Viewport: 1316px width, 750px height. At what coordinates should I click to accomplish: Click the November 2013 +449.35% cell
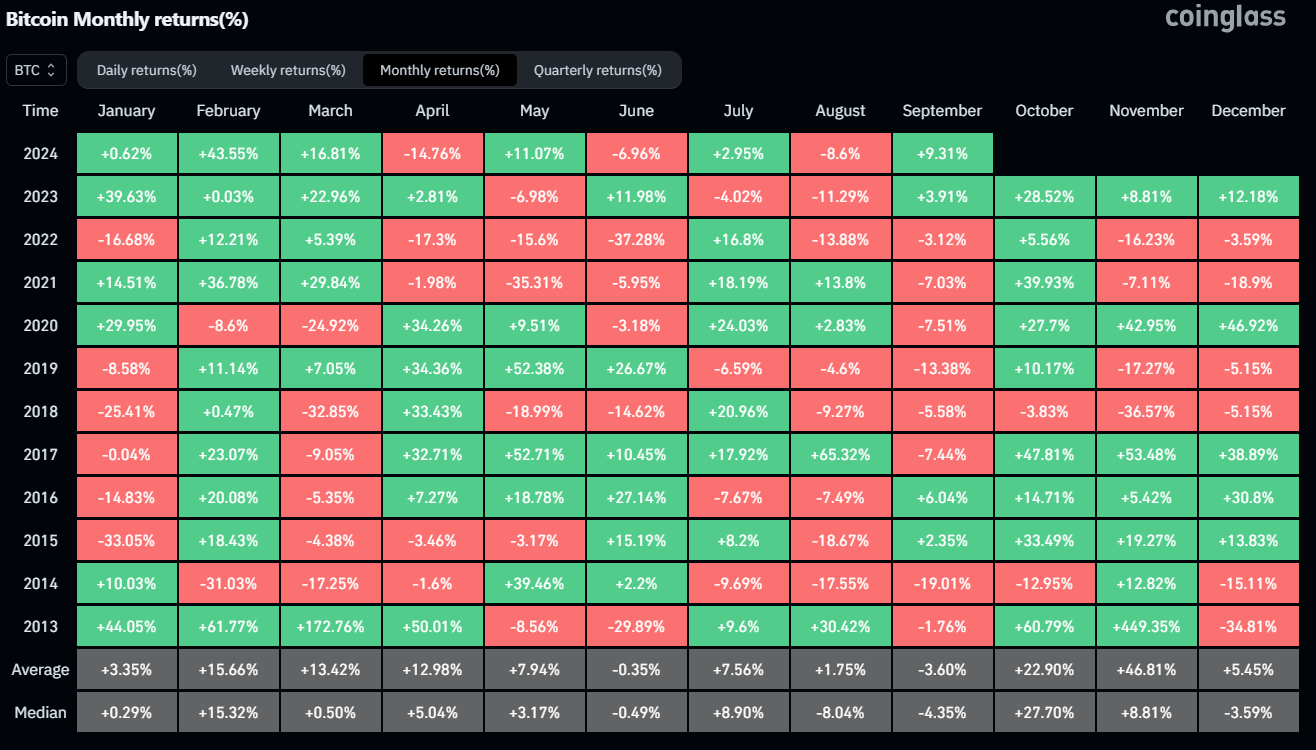click(x=1146, y=627)
